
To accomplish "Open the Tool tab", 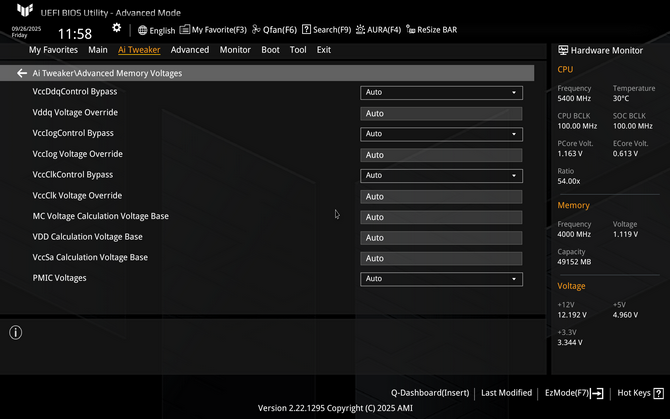I will click(x=298, y=50).
